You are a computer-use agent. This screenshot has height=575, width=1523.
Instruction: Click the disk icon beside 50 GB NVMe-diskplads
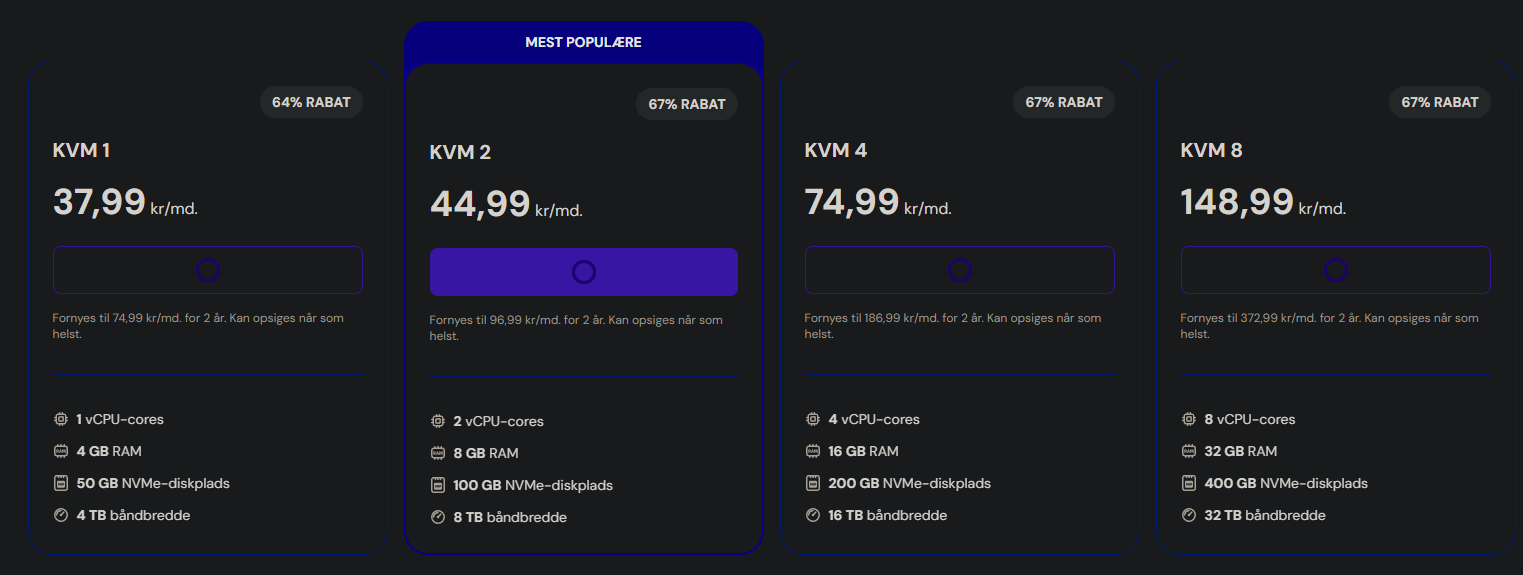coord(60,484)
